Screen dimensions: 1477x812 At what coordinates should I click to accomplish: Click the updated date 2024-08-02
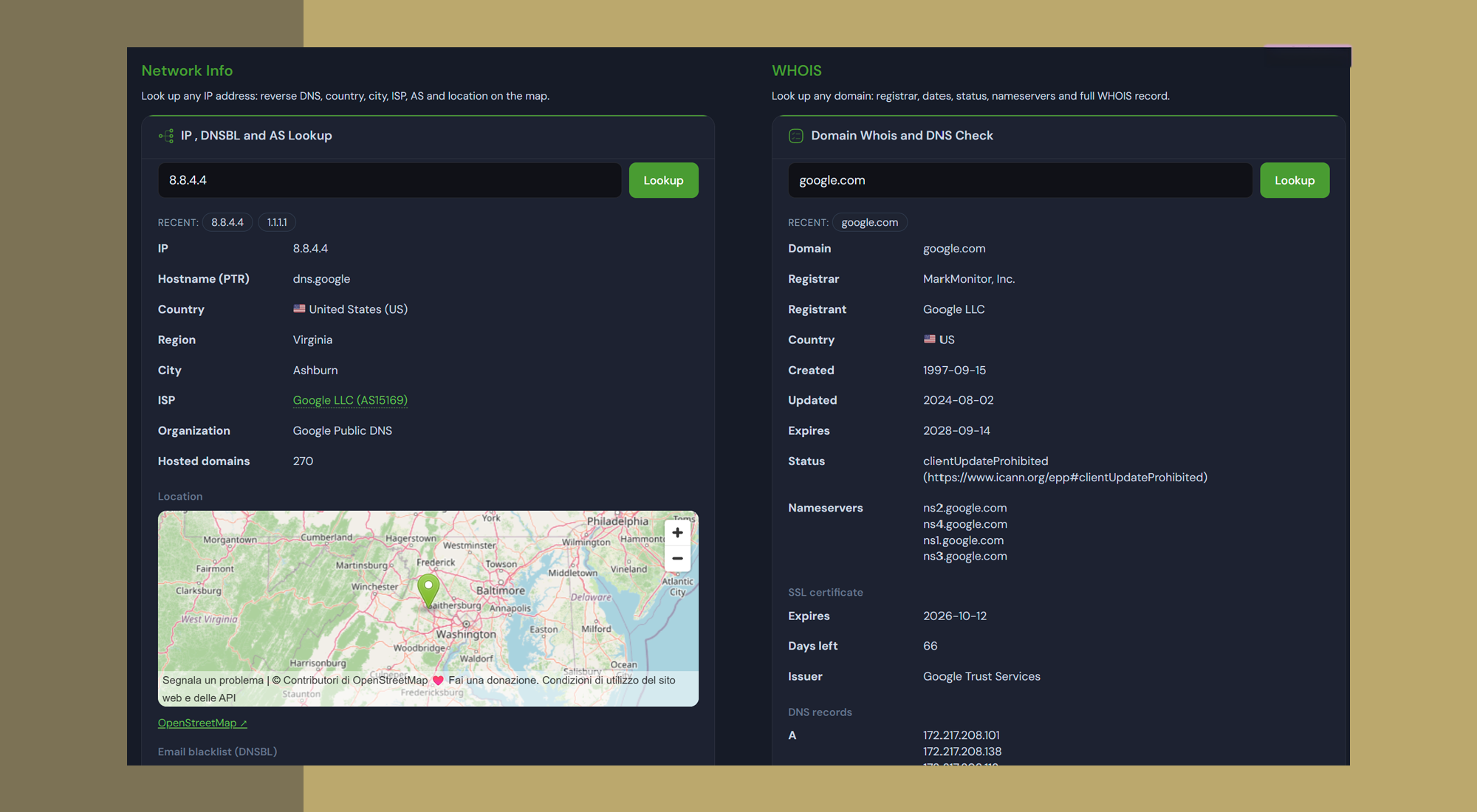958,400
